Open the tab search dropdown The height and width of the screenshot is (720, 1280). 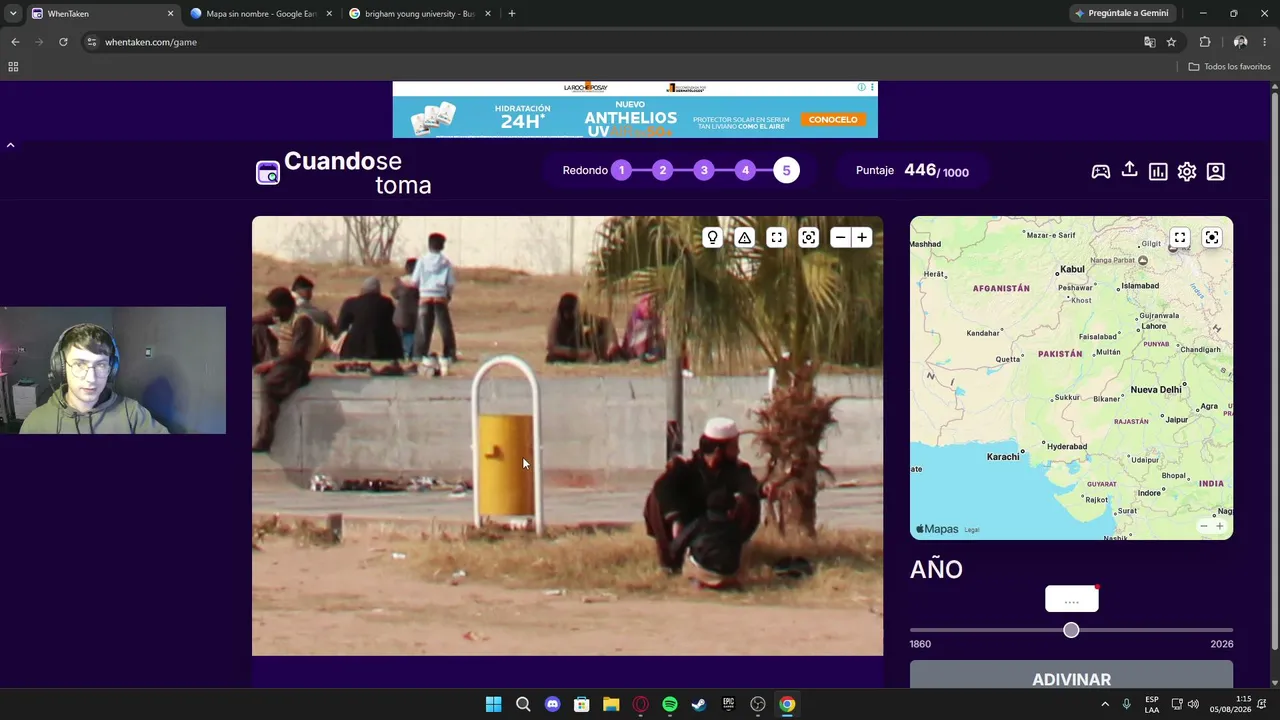coord(13,14)
